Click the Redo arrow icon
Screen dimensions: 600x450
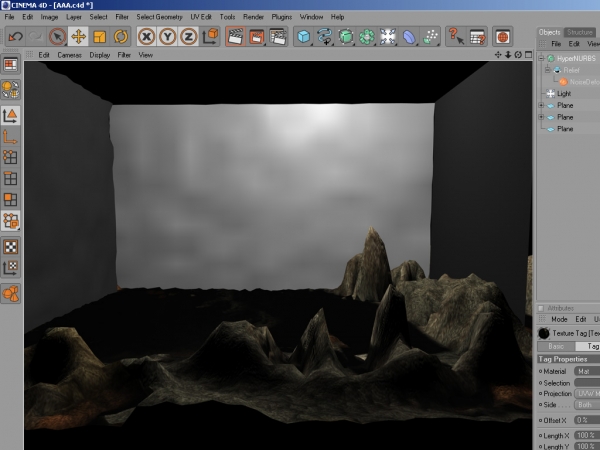(36, 37)
